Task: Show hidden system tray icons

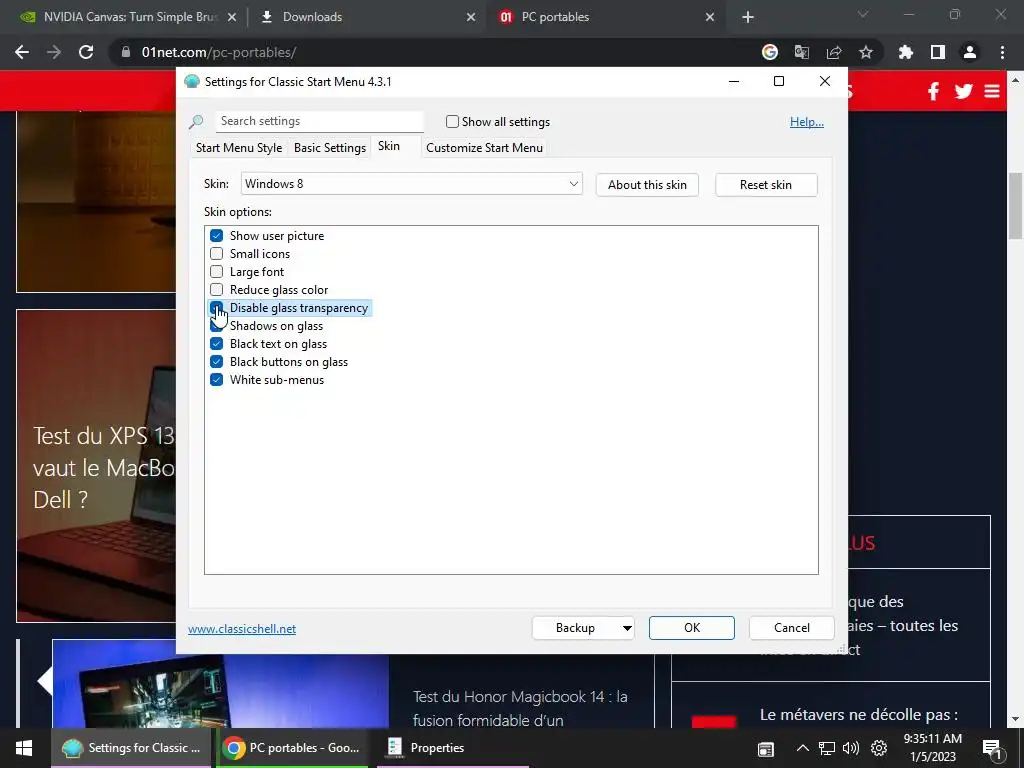Action: pyautogui.click(x=803, y=748)
